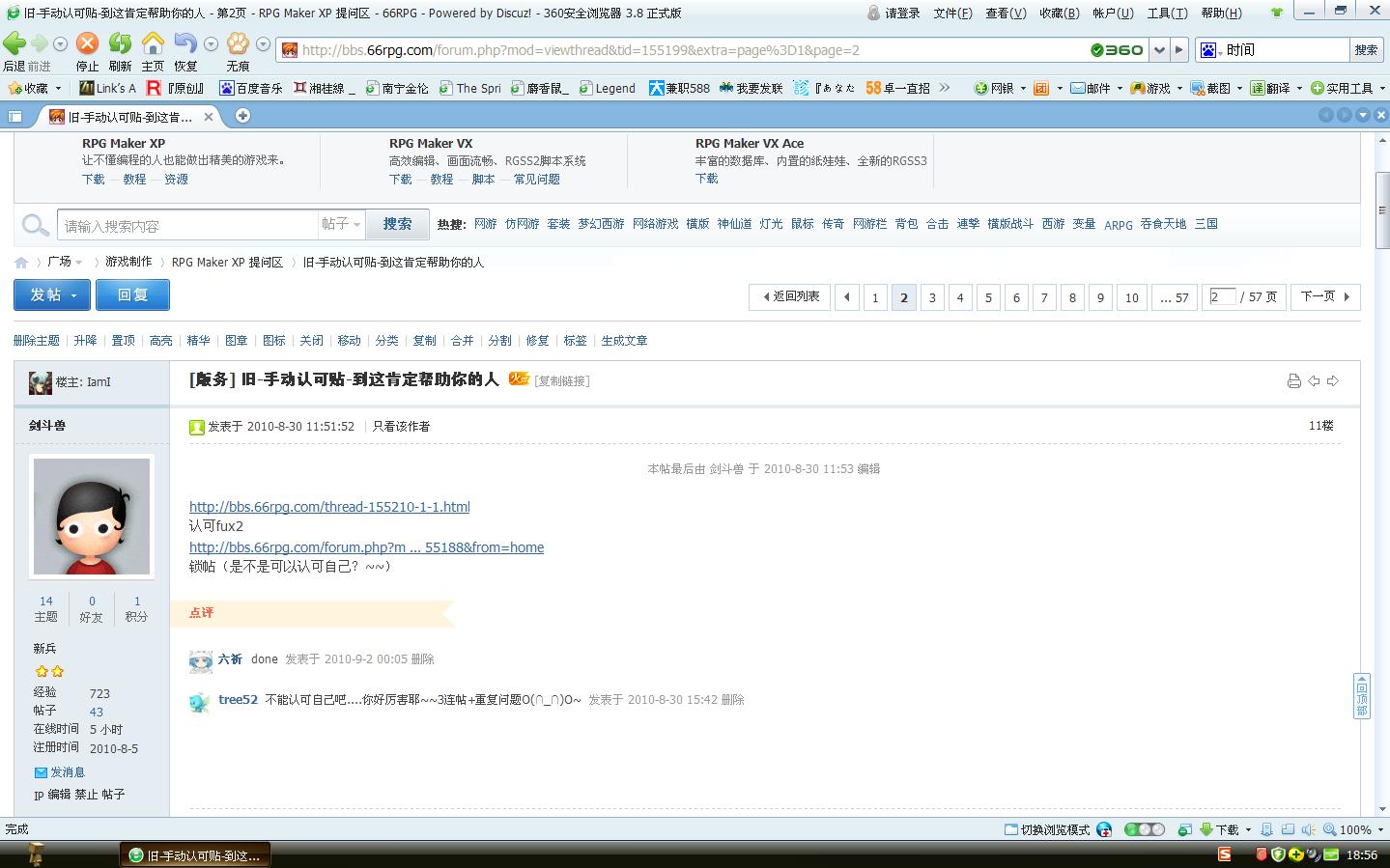
Task: Open the thread-155210-1-1.html link
Action: tap(329, 507)
